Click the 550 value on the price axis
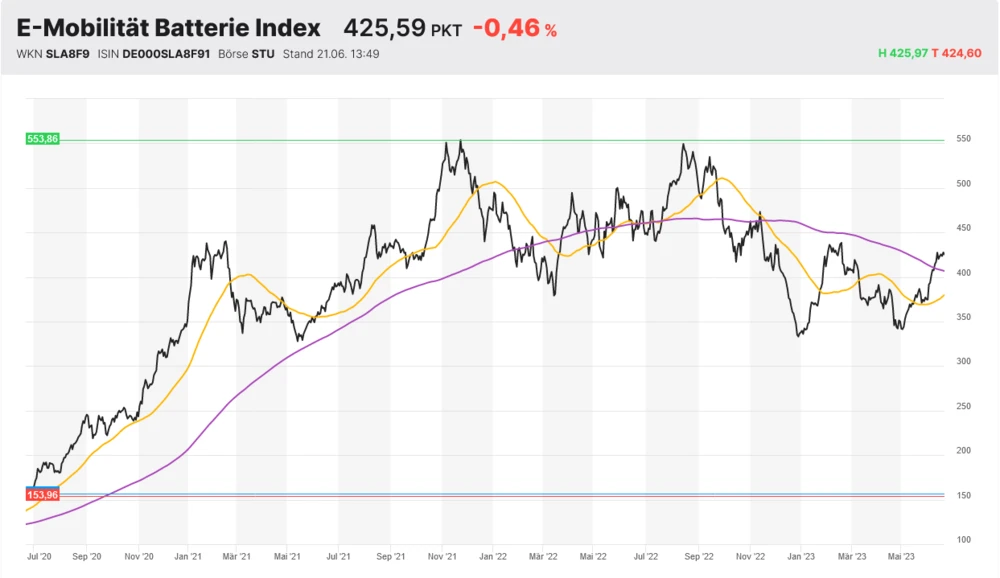 coord(961,139)
